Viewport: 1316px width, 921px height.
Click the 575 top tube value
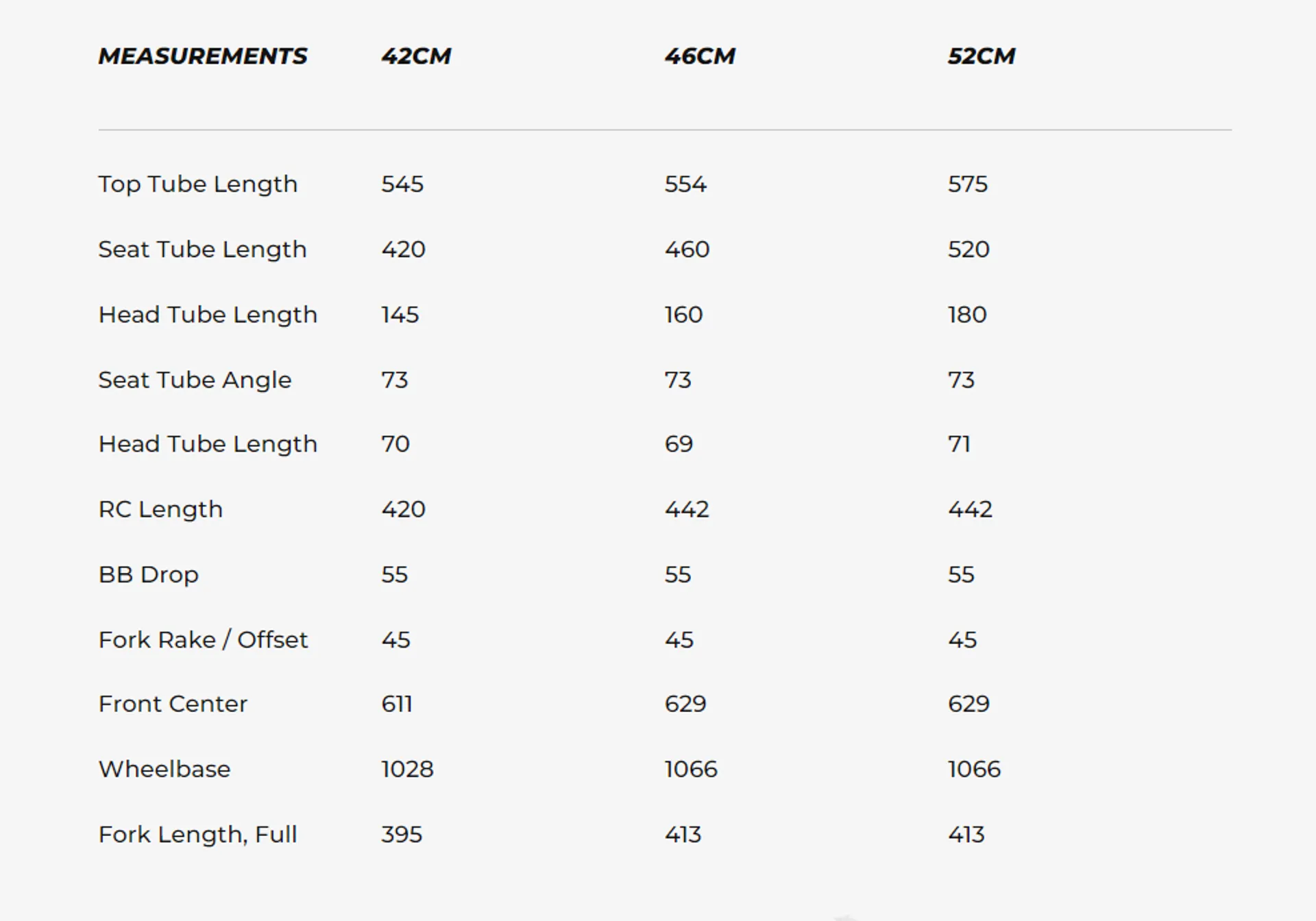(968, 184)
